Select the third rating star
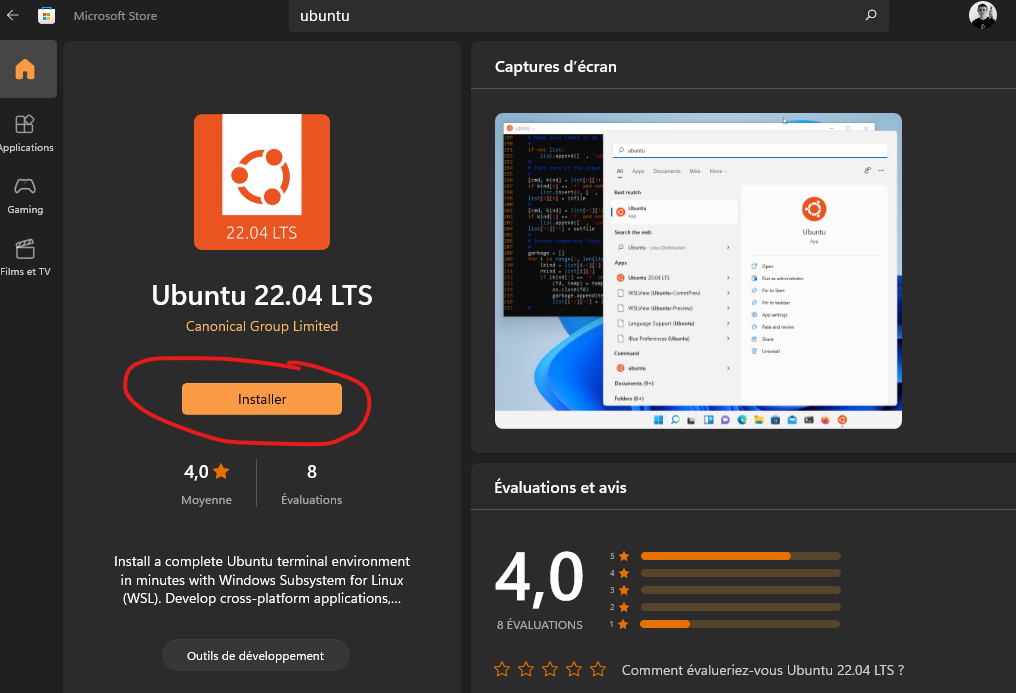This screenshot has height=693, width=1016. 550,669
